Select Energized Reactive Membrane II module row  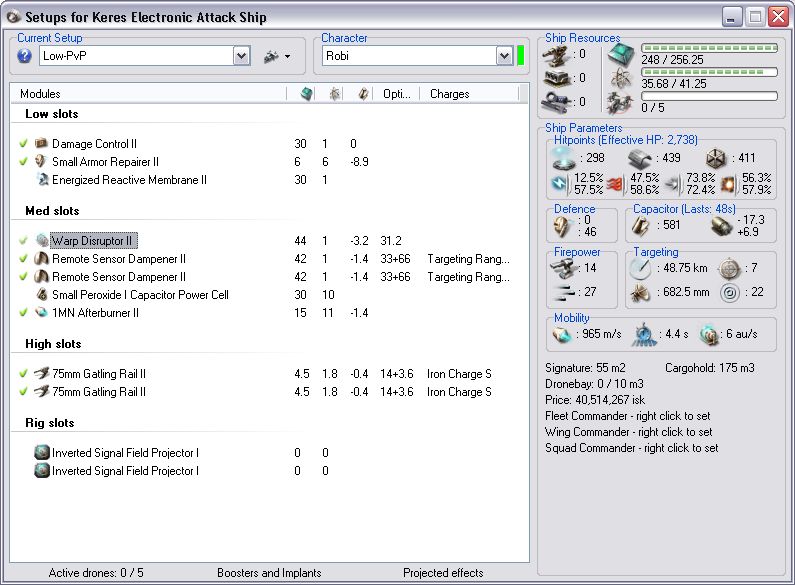[x=269, y=180]
